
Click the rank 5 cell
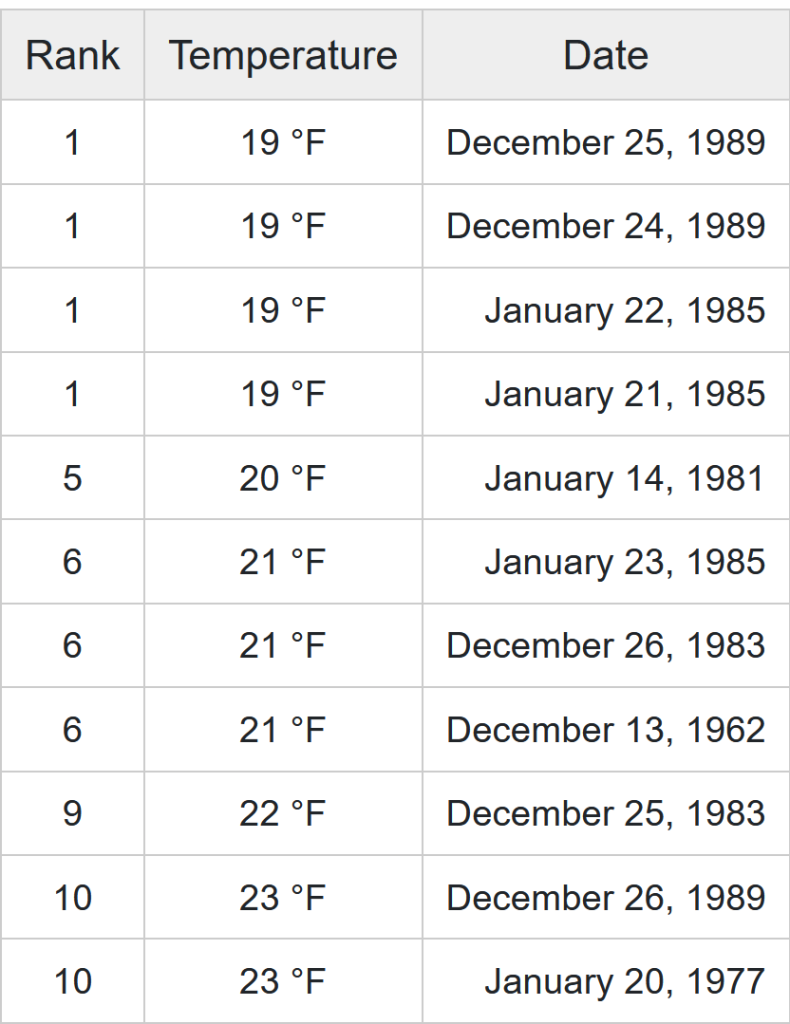click(72, 478)
